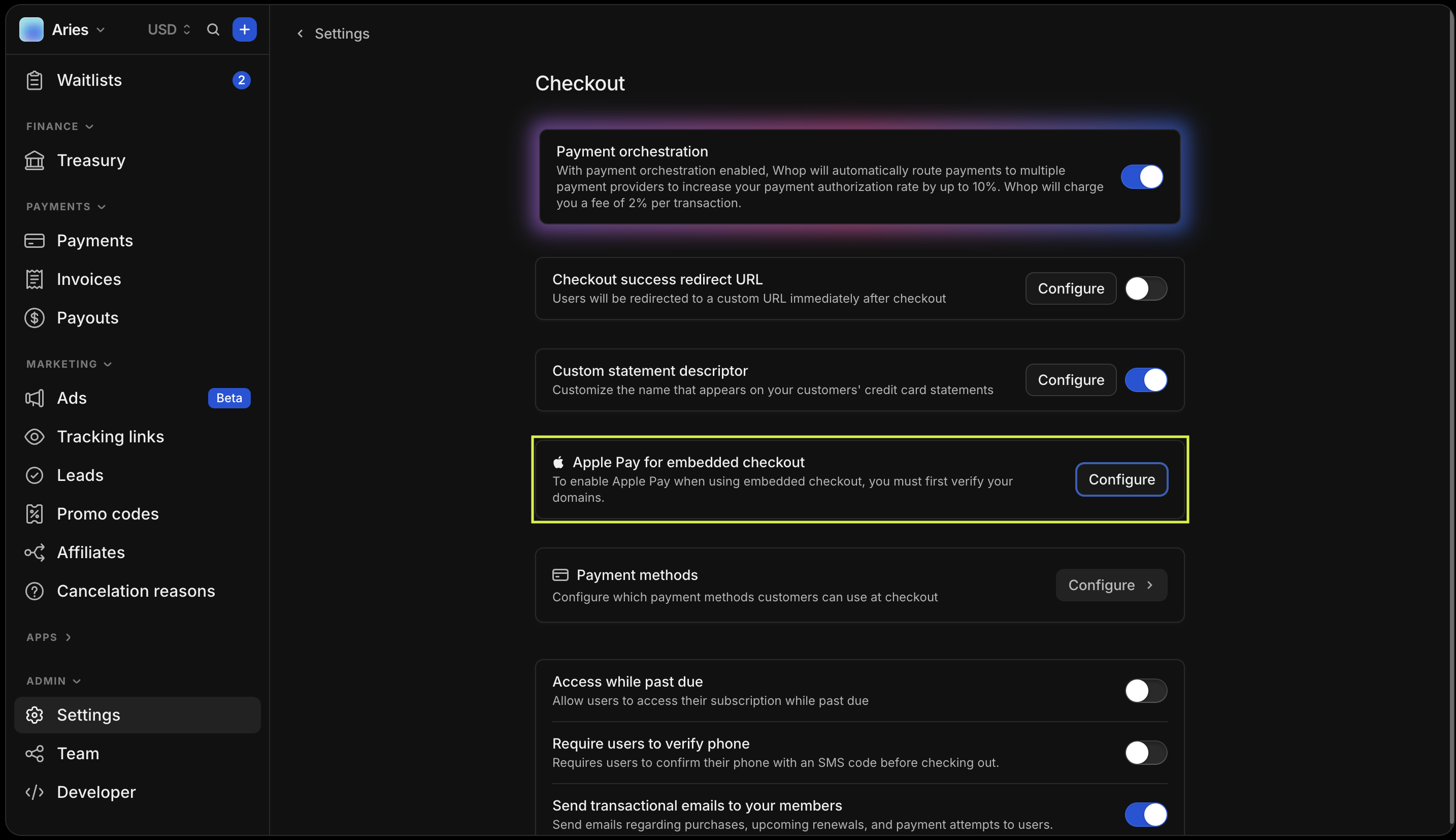Image resolution: width=1456 pixels, height=840 pixels.
Task: Configure payment methods for checkout
Action: tap(1110, 585)
